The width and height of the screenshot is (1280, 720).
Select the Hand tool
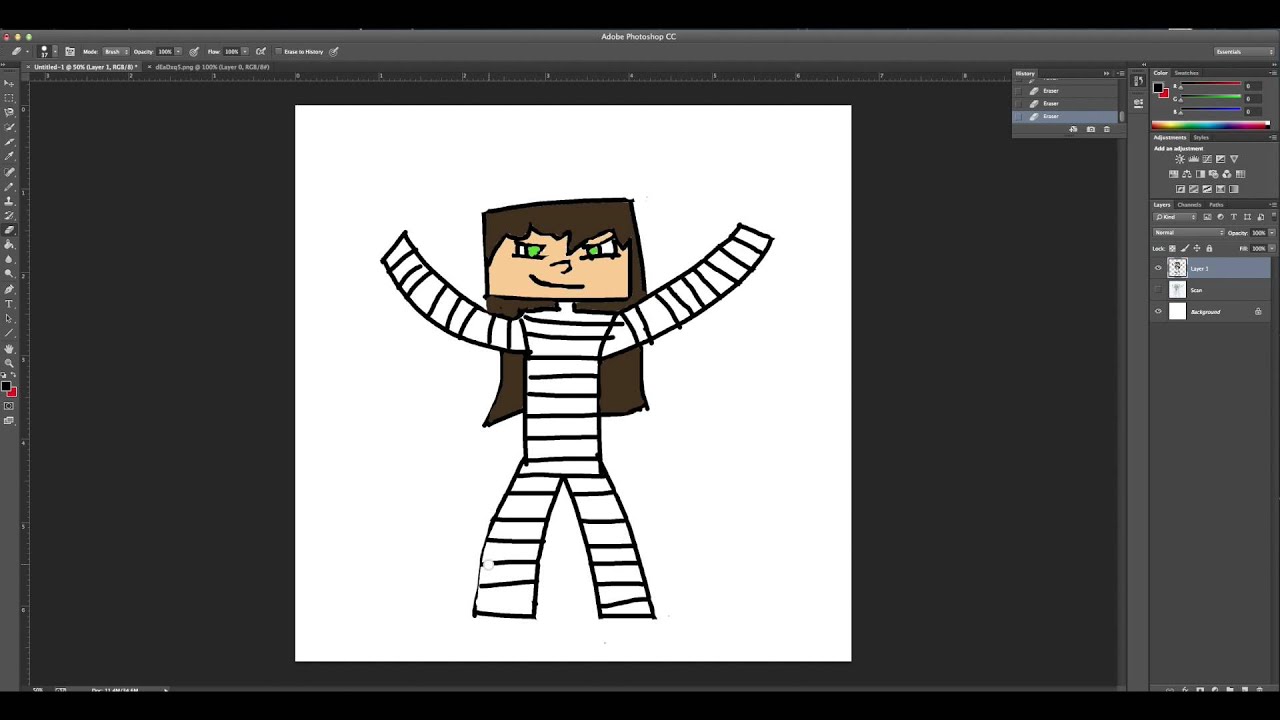9,348
